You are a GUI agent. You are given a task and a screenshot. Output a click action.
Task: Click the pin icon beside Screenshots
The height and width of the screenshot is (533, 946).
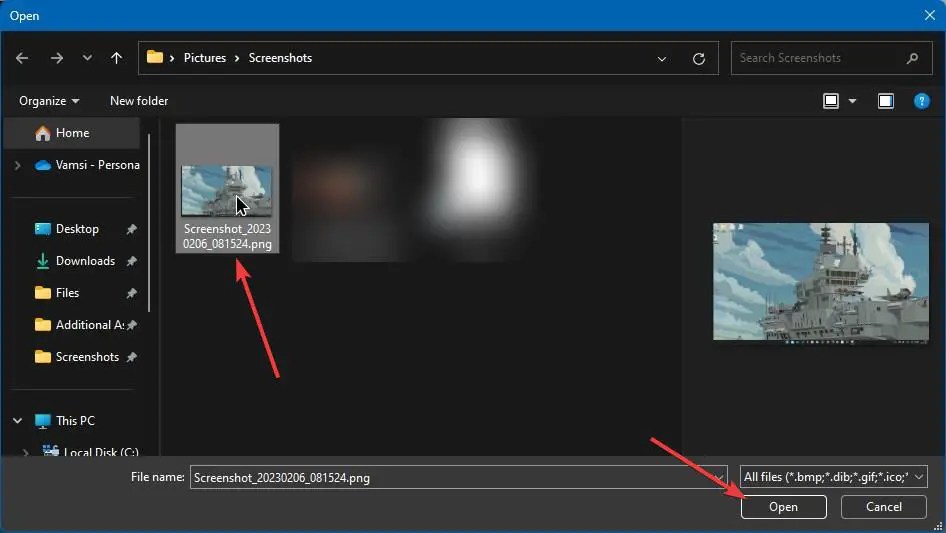pyautogui.click(x=132, y=357)
